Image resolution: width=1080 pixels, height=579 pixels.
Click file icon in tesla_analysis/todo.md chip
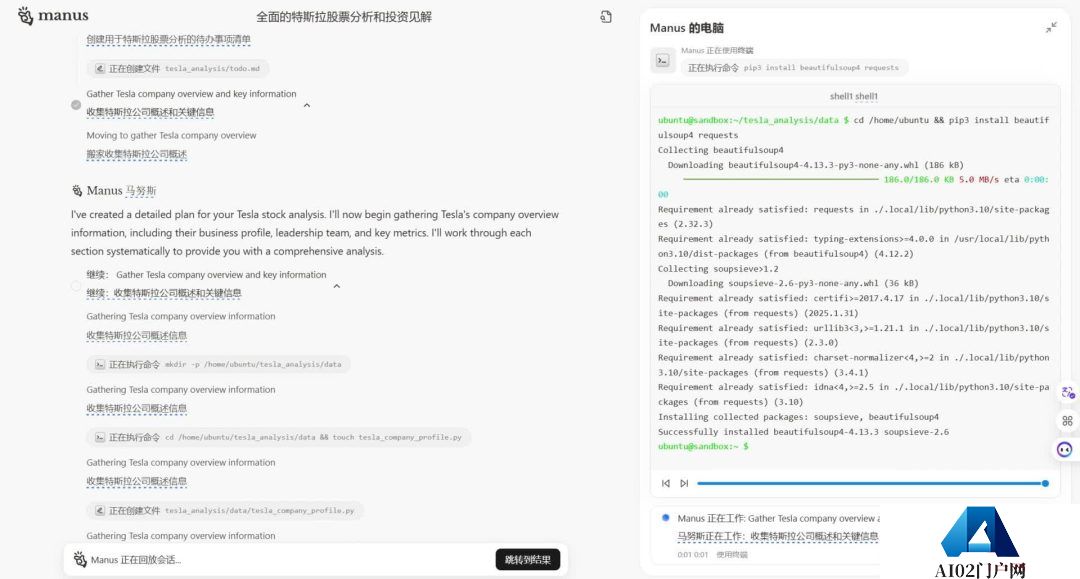[x=100, y=69]
